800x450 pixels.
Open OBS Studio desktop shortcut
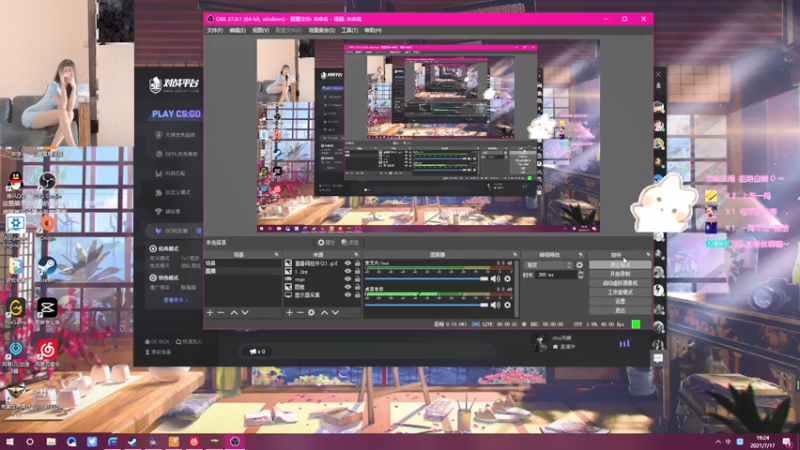(x=47, y=184)
